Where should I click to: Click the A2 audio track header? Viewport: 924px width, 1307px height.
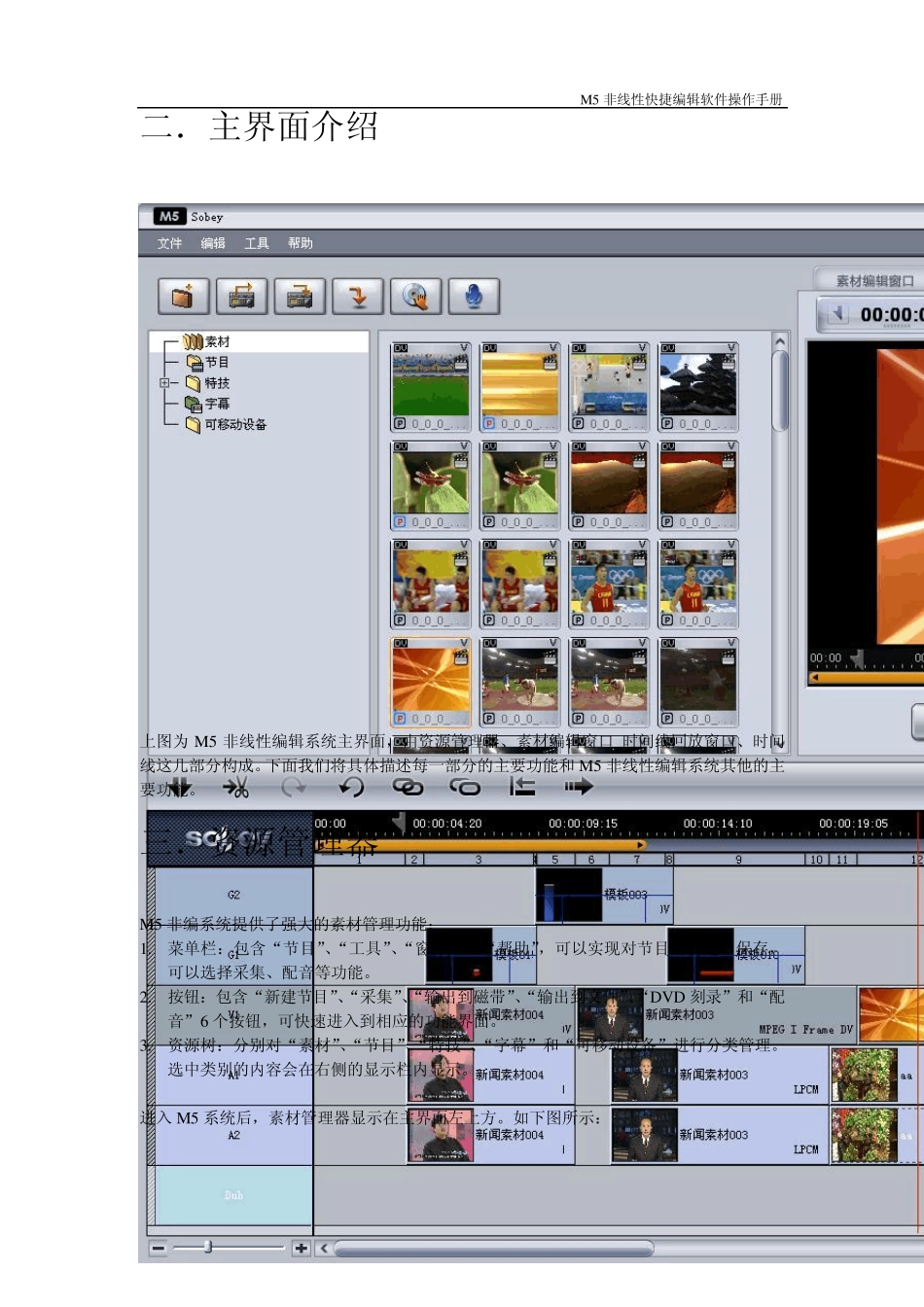point(233,1135)
